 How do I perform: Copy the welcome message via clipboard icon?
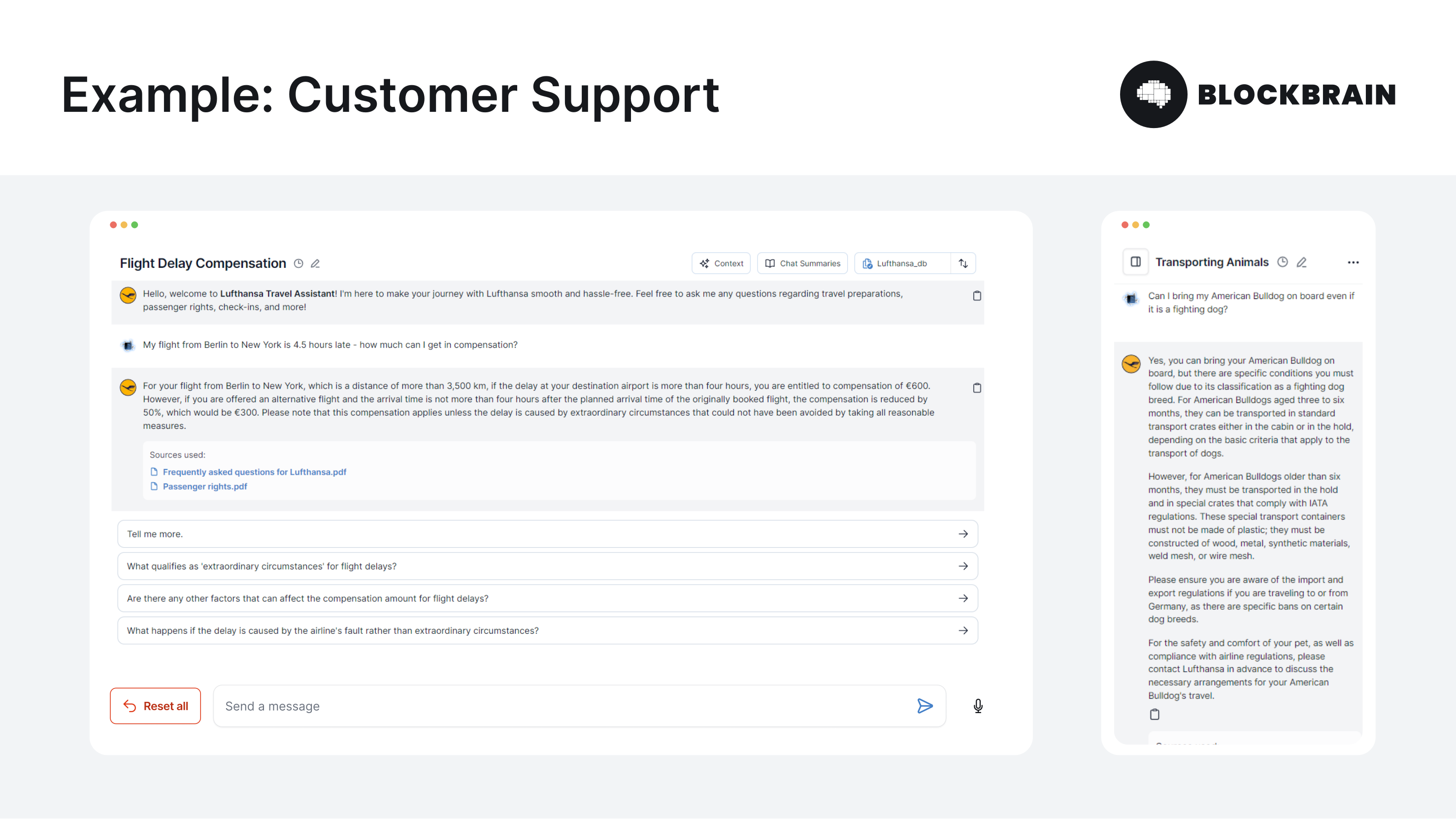(977, 295)
